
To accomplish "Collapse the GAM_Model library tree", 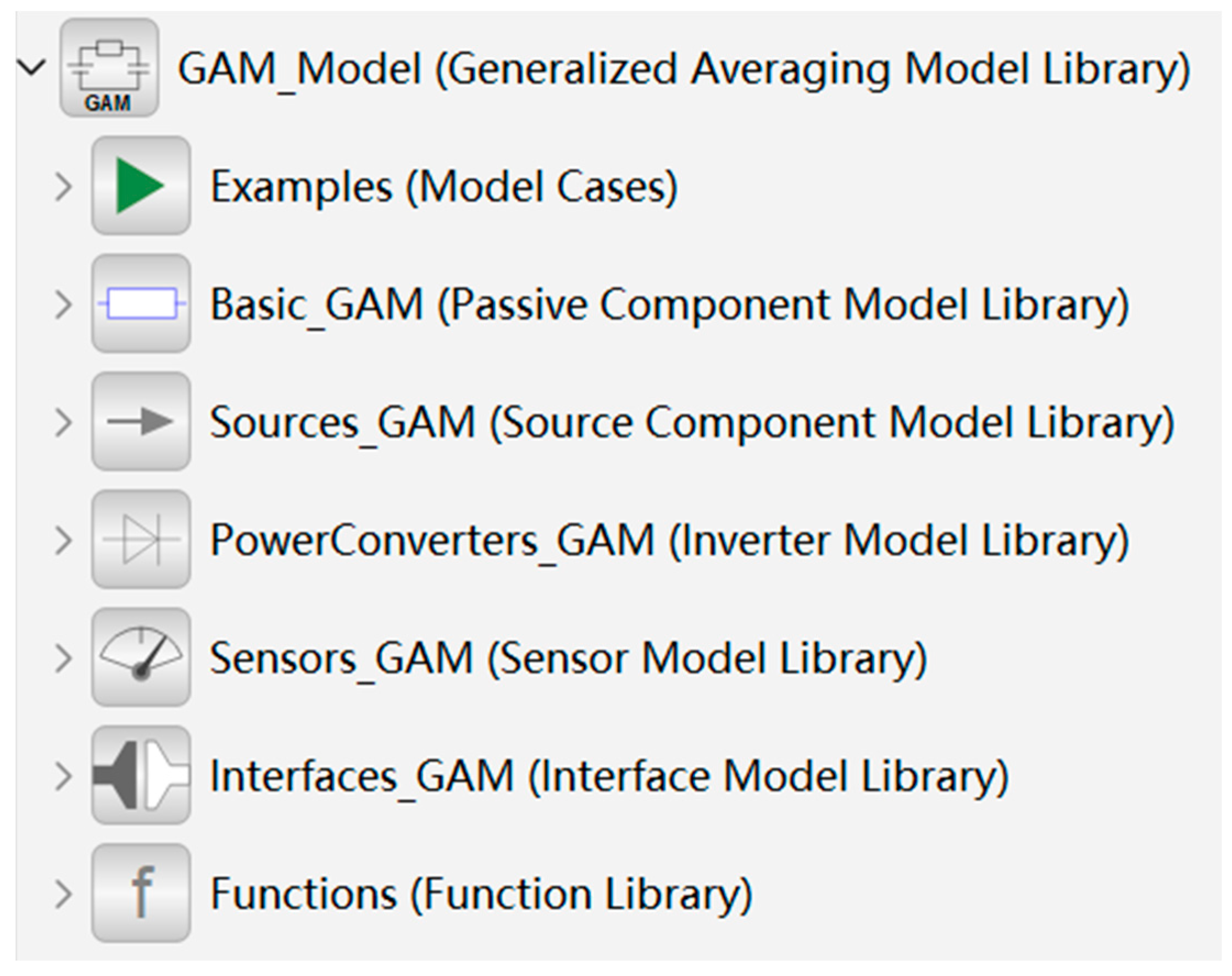I will pyautogui.click(x=31, y=68).
